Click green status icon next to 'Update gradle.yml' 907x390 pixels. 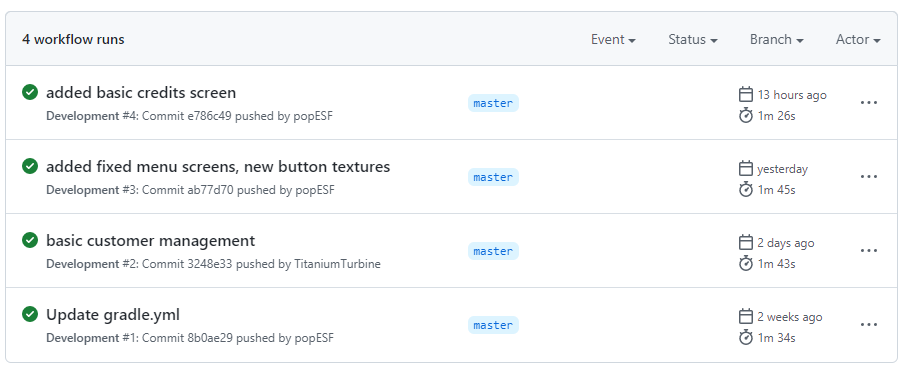coord(30,314)
